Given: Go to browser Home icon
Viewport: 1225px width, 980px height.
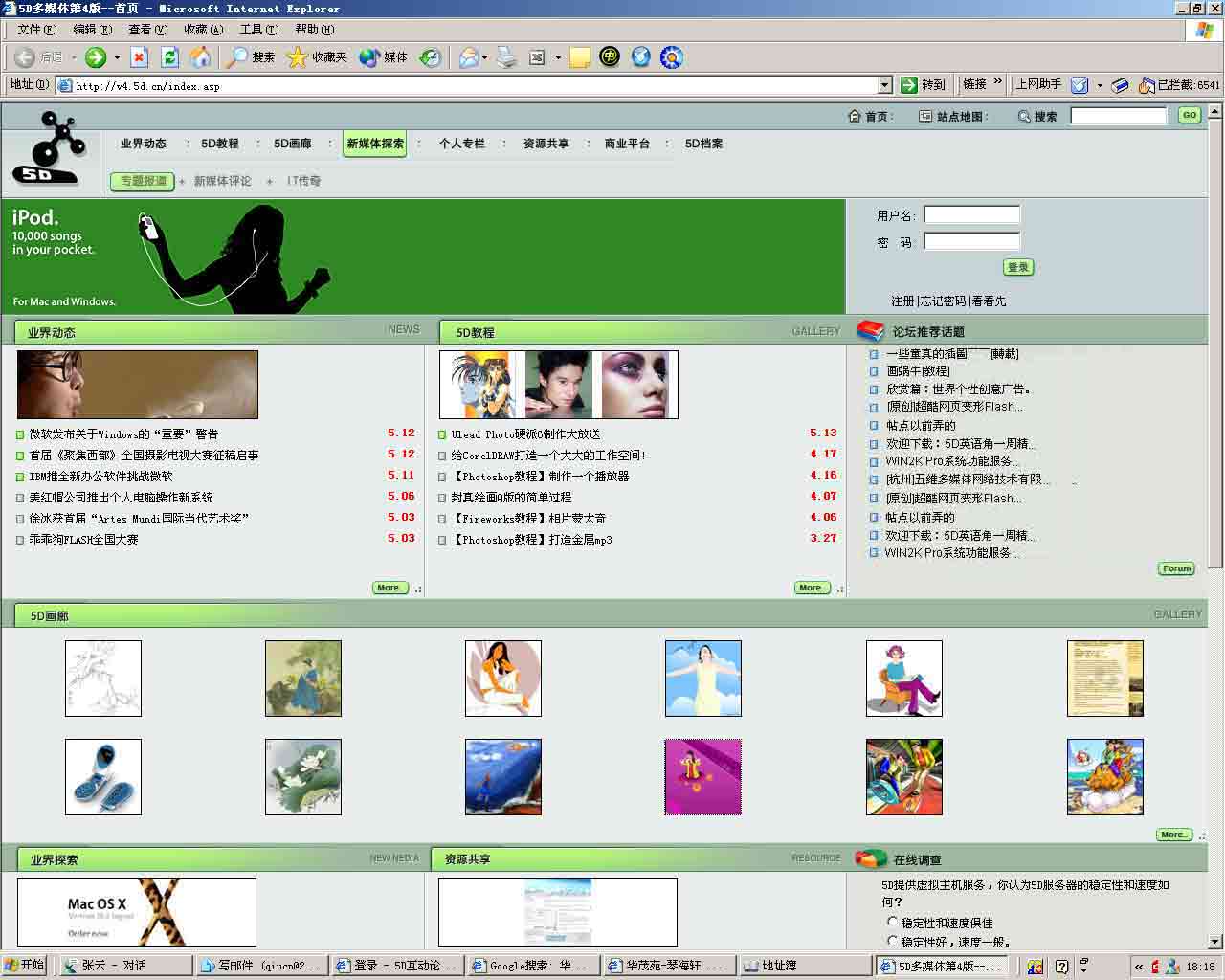Looking at the screenshot, I should [x=200, y=57].
